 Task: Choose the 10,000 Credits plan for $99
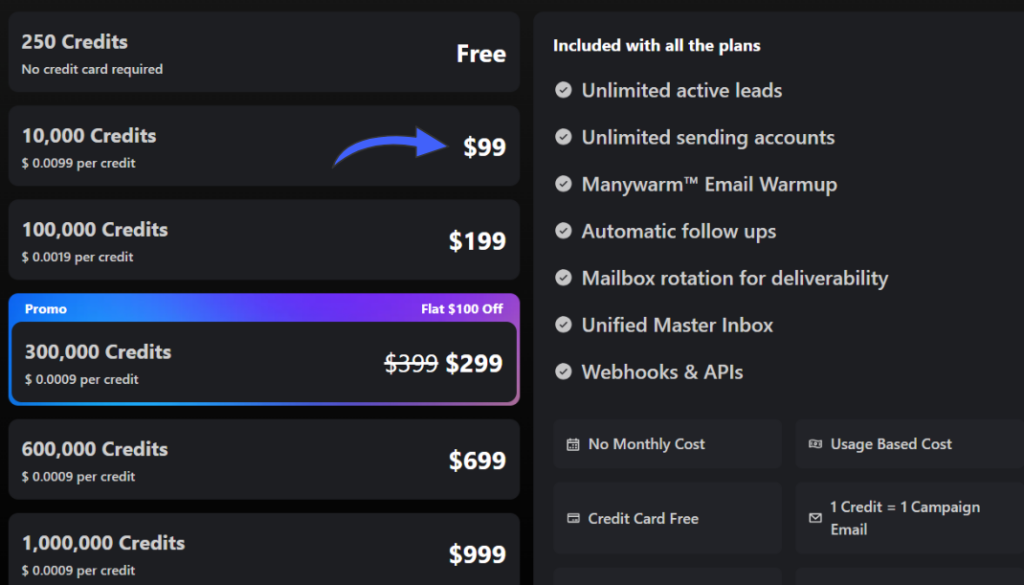coord(263,146)
